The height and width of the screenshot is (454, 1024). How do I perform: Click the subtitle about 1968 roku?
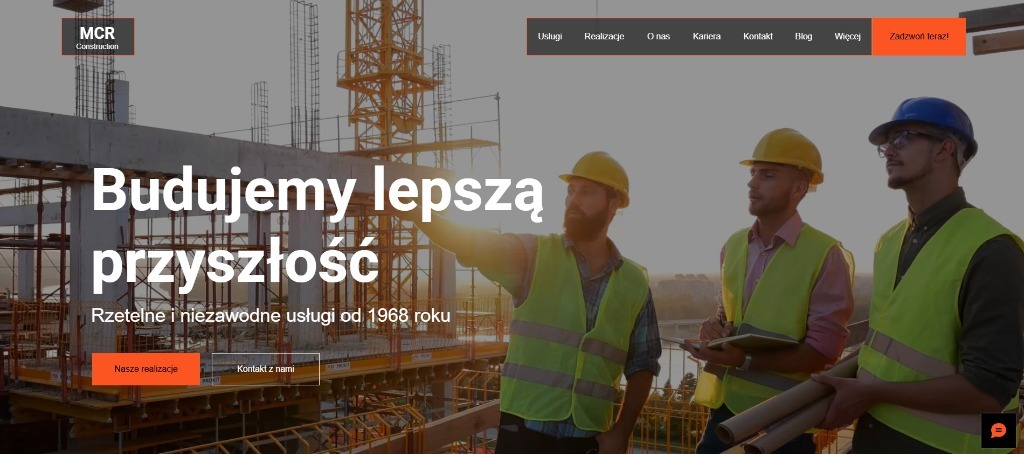(271, 316)
